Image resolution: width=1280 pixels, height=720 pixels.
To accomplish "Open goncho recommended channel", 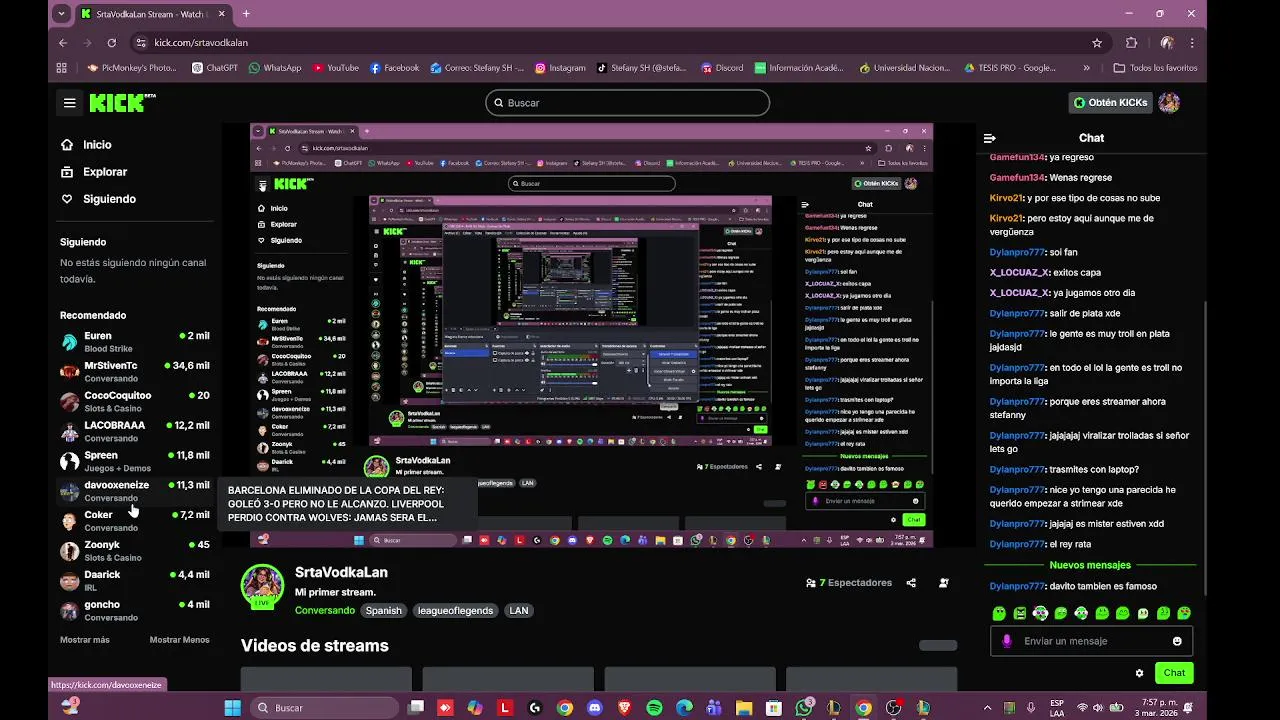I will pos(135,611).
